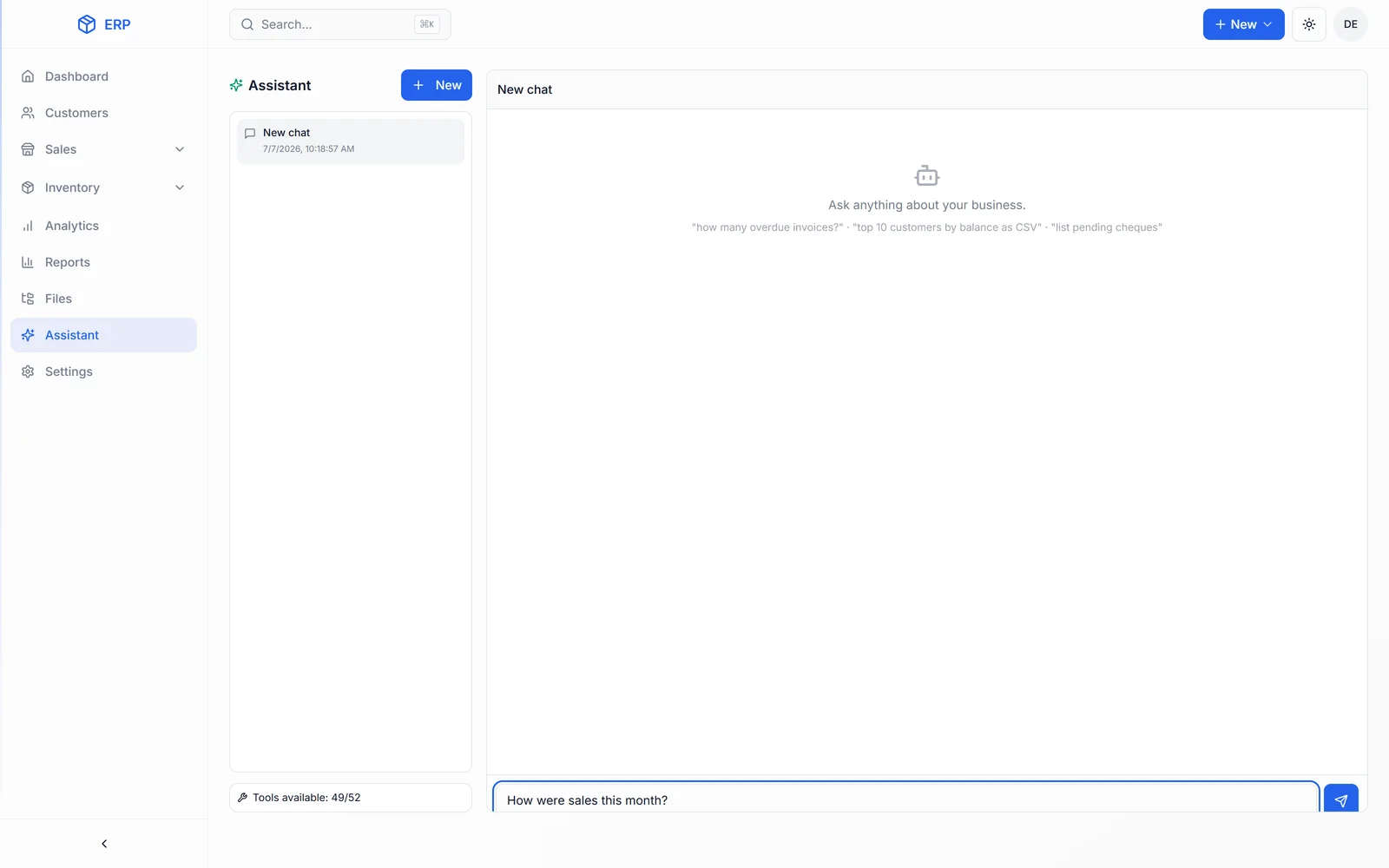Image resolution: width=1389 pixels, height=868 pixels.
Task: Click the Analytics bar chart icon
Action: (x=28, y=226)
